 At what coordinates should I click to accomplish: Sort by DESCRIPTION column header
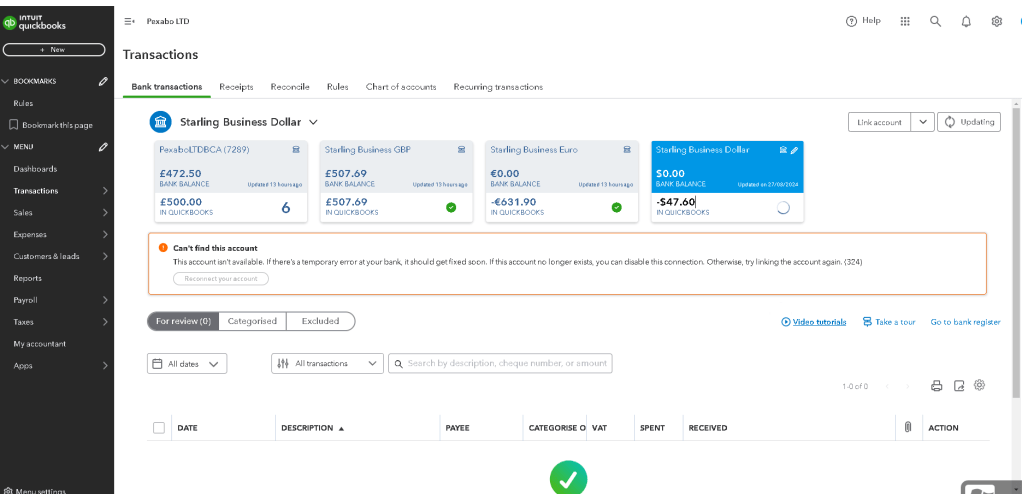click(x=312, y=428)
